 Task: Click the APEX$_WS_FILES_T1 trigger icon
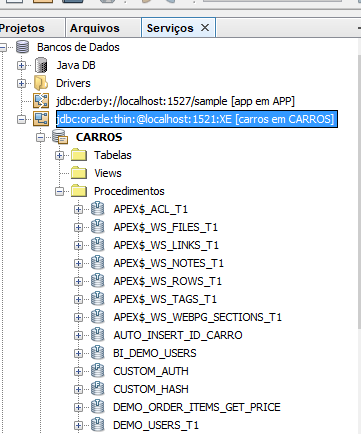click(x=98, y=227)
